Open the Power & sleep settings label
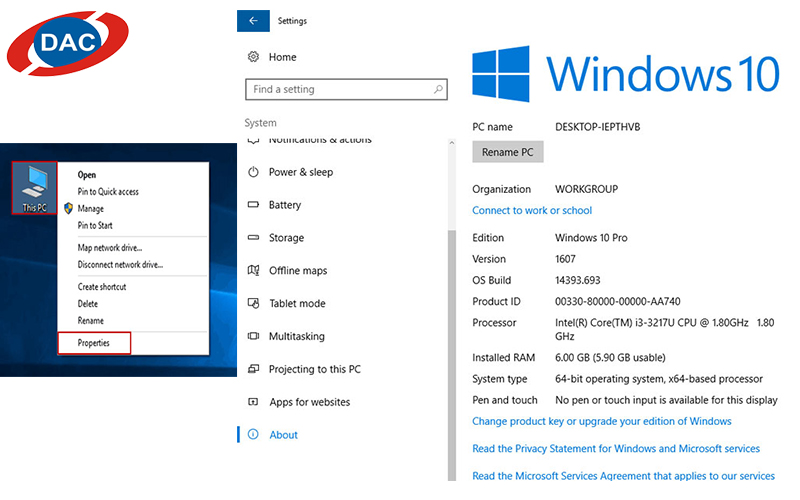The image size is (800, 500). click(301, 172)
